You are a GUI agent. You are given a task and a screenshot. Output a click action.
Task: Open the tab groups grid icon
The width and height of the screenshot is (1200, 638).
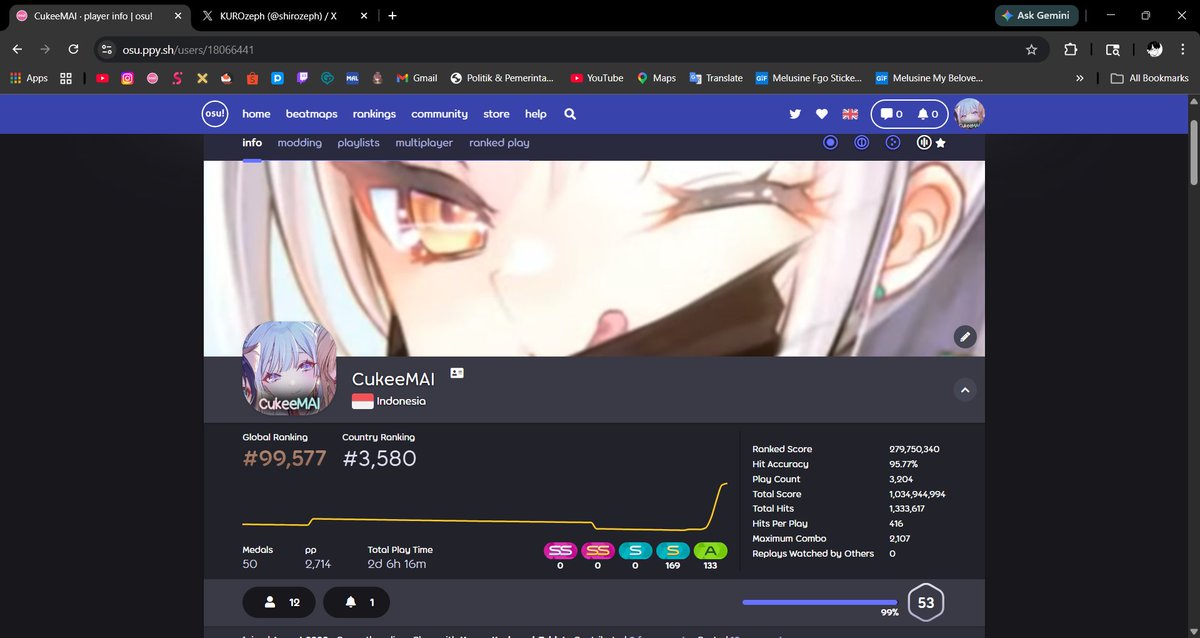(x=66, y=78)
